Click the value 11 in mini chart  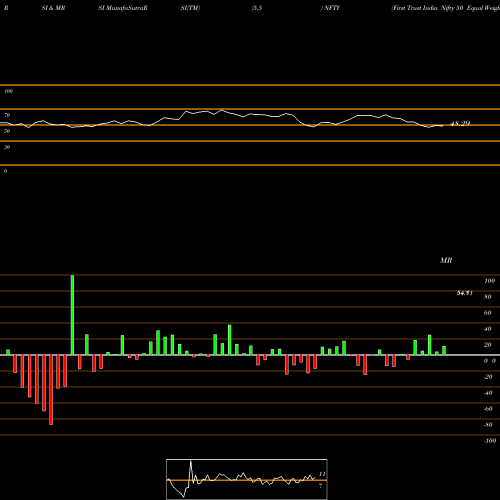[x=322, y=474]
